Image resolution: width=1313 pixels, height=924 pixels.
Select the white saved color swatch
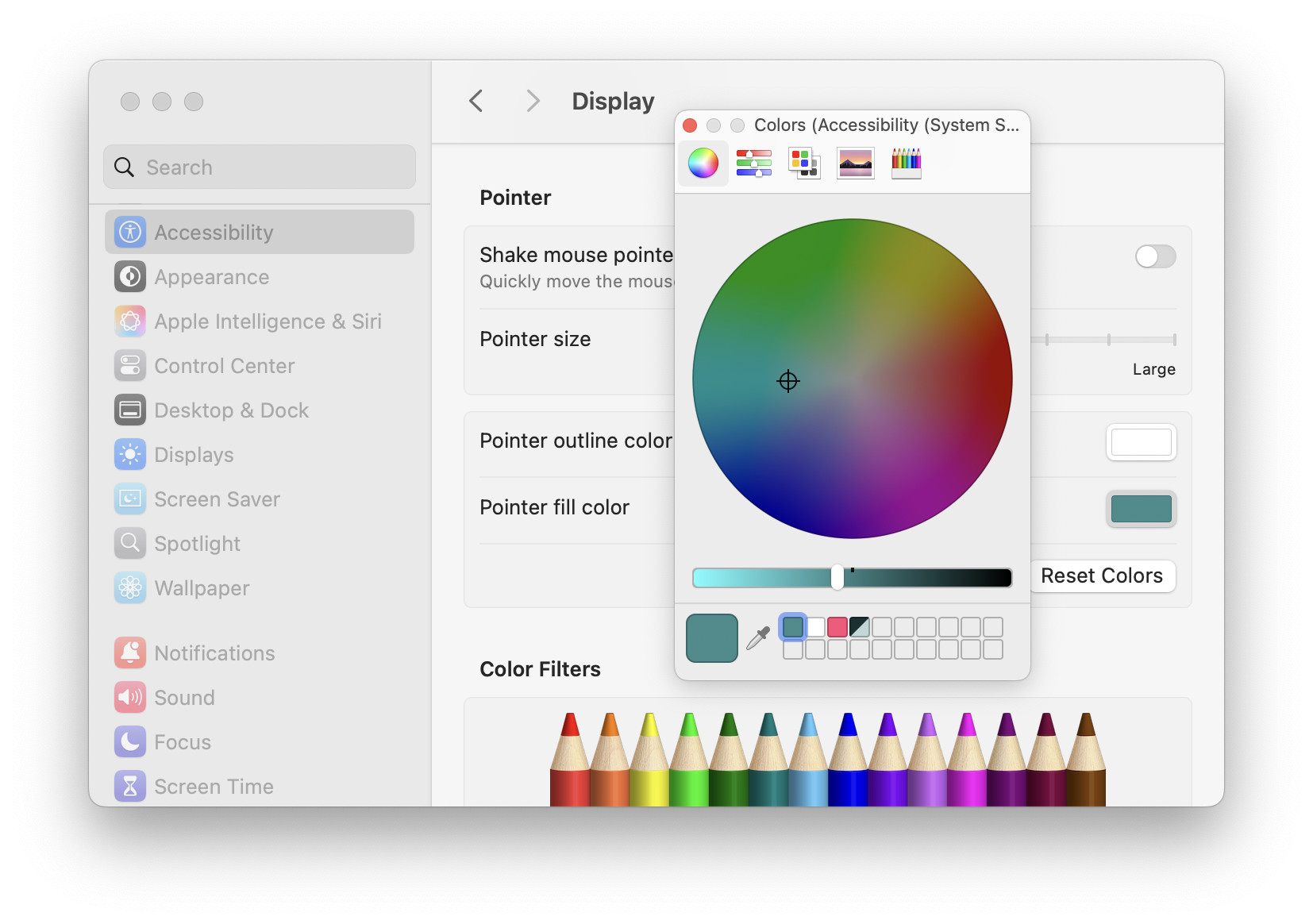tap(815, 627)
